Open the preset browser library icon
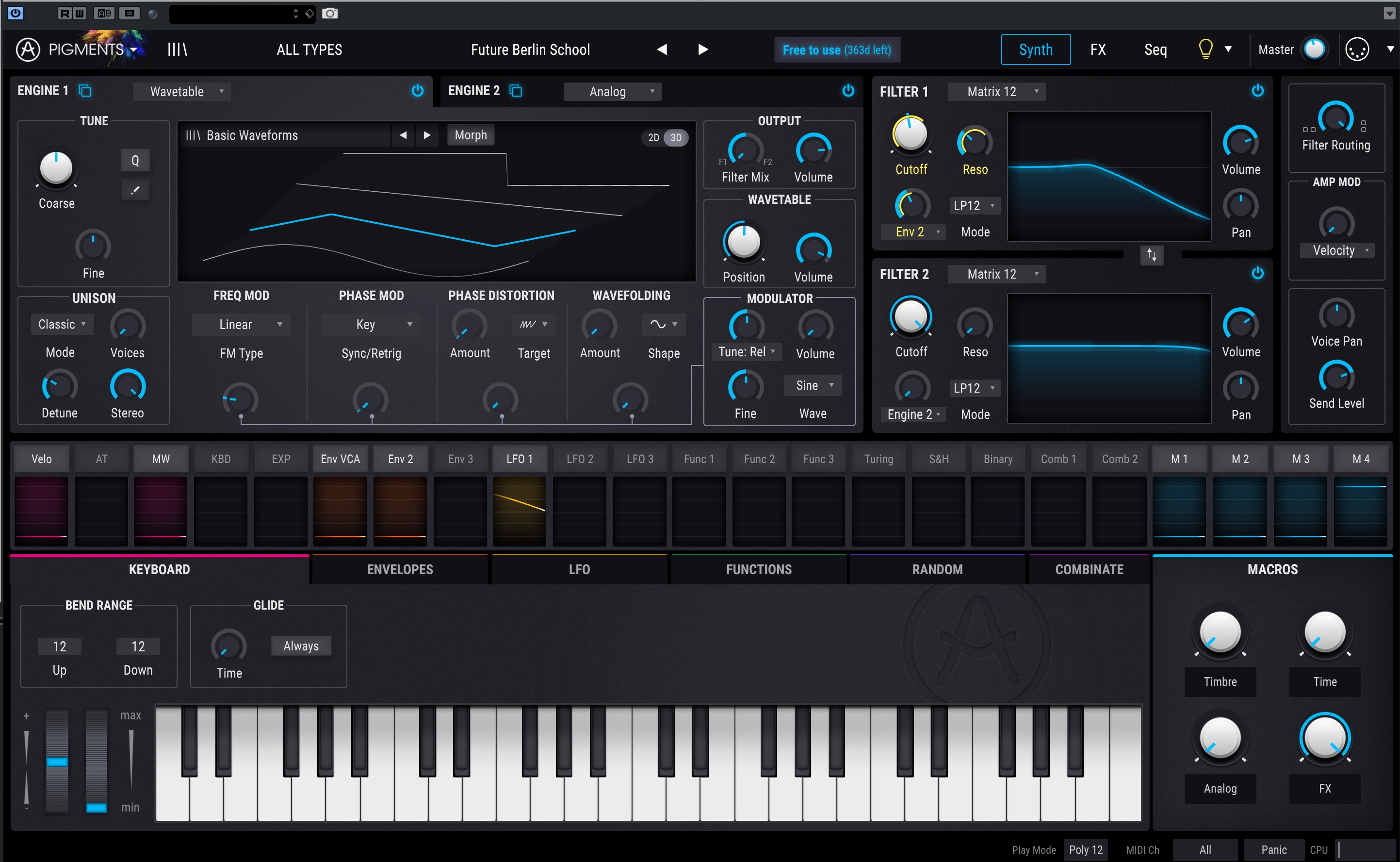This screenshot has width=1400, height=862. point(177,50)
